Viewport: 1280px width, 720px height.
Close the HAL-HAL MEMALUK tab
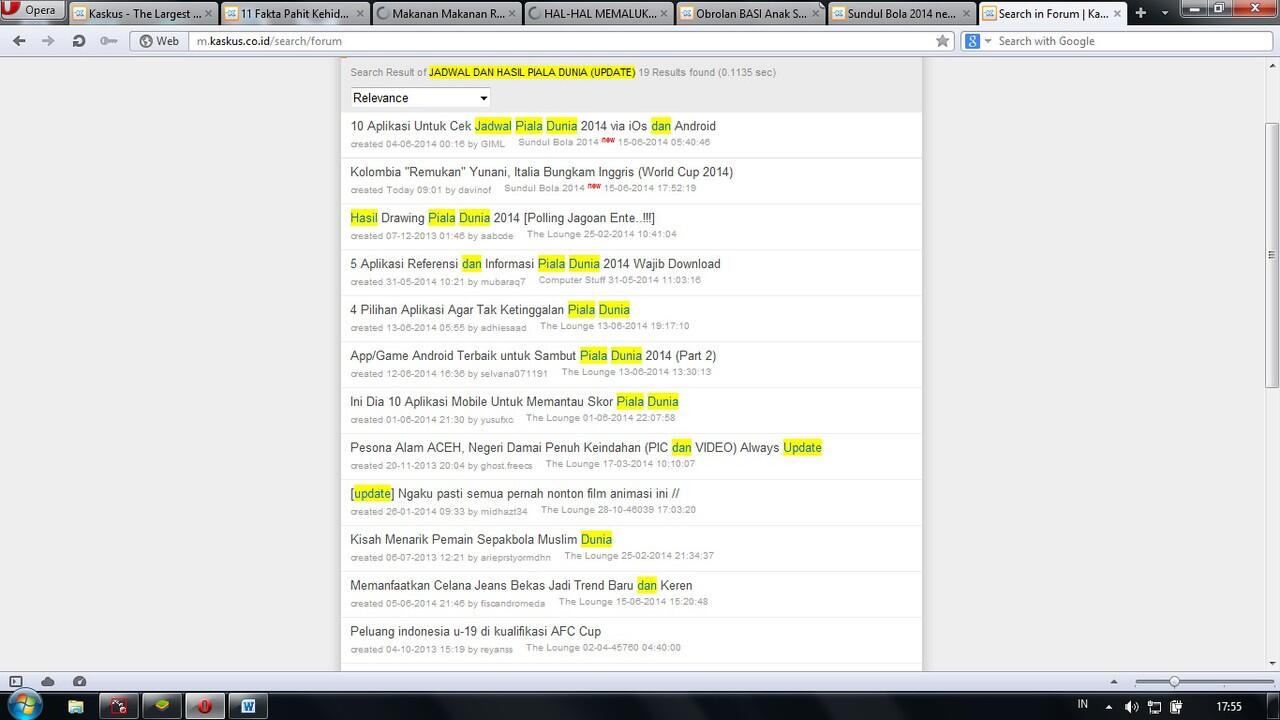664,14
